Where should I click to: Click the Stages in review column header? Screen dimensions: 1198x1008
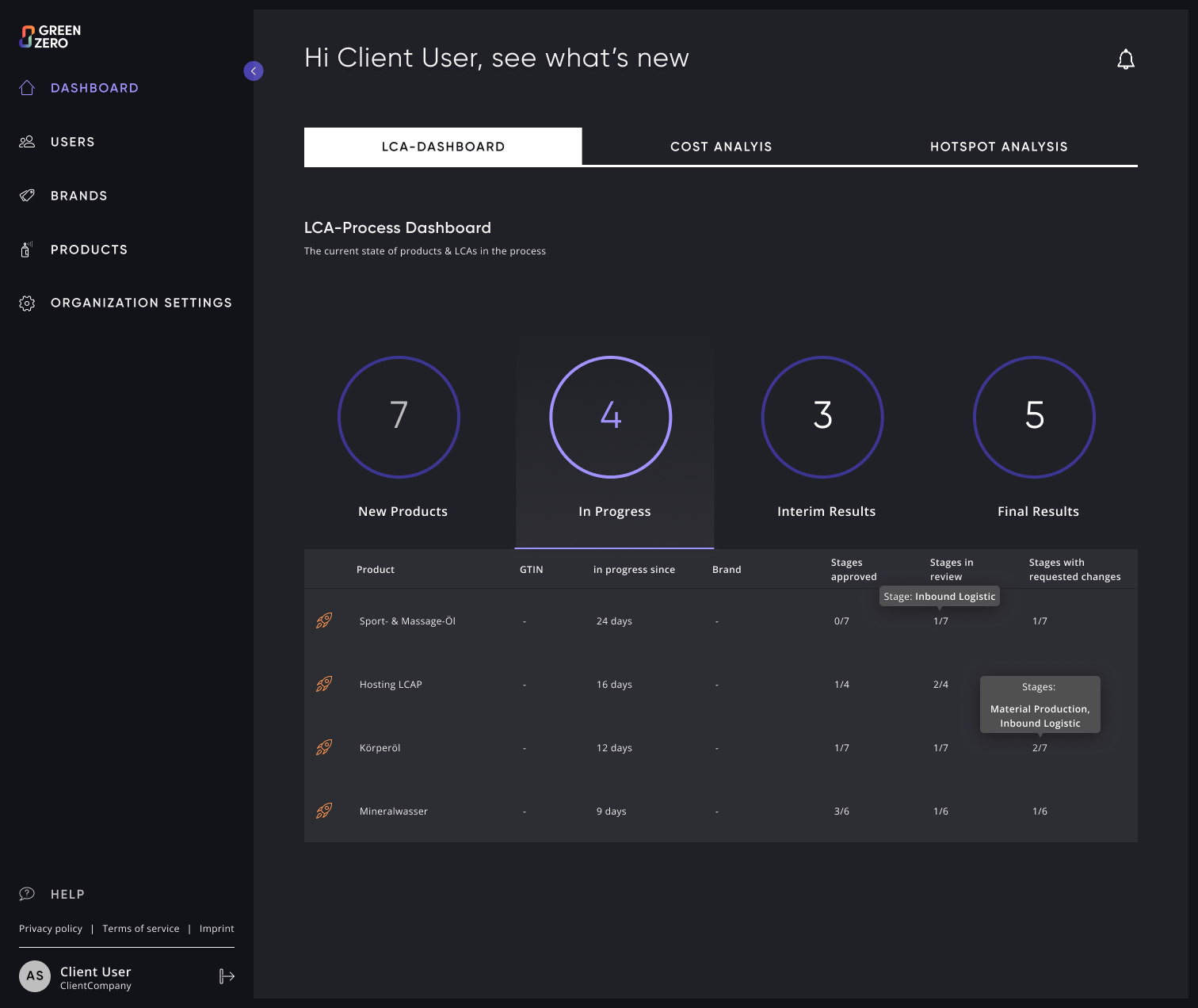point(952,570)
